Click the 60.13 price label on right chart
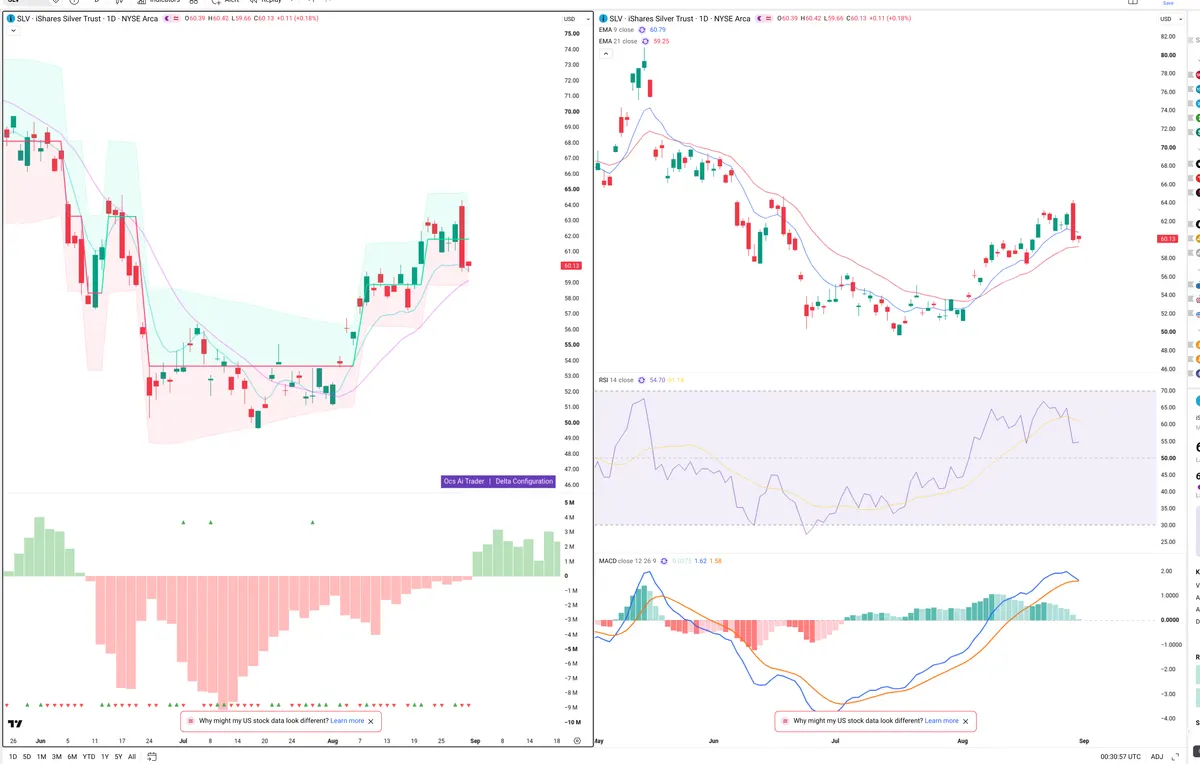The image size is (1200, 764). 1167,239
